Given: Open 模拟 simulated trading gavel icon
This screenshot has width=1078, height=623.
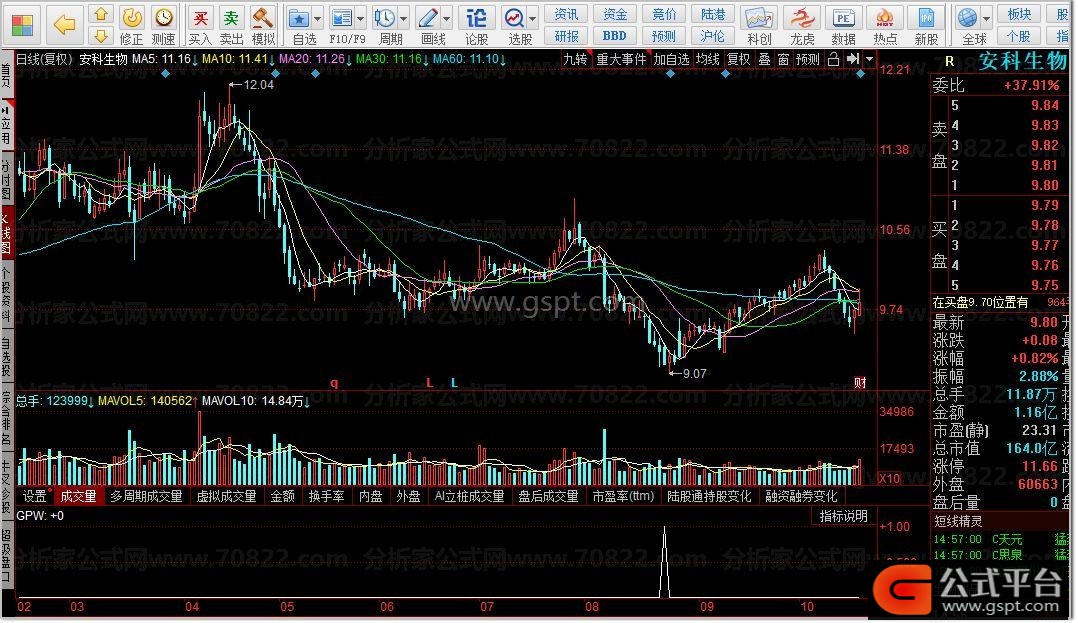Looking at the screenshot, I should click(263, 18).
